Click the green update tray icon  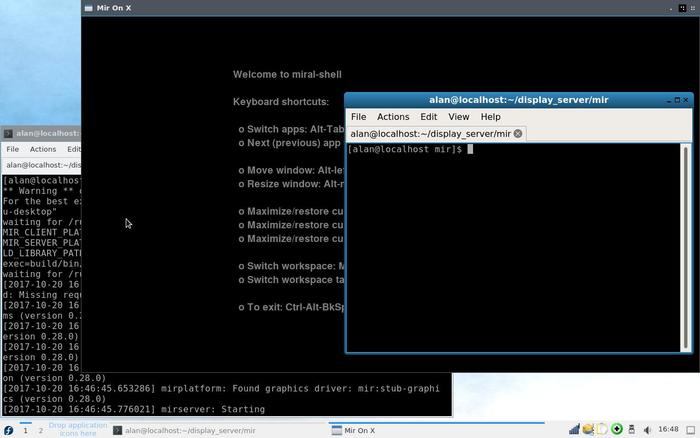[617, 430]
